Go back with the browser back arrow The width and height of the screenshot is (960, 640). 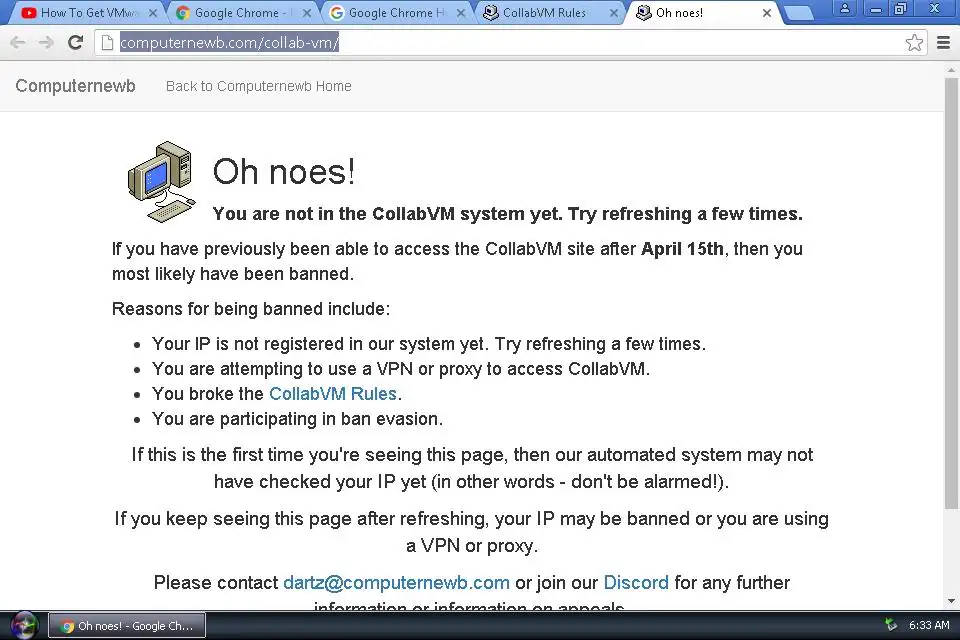(18, 42)
